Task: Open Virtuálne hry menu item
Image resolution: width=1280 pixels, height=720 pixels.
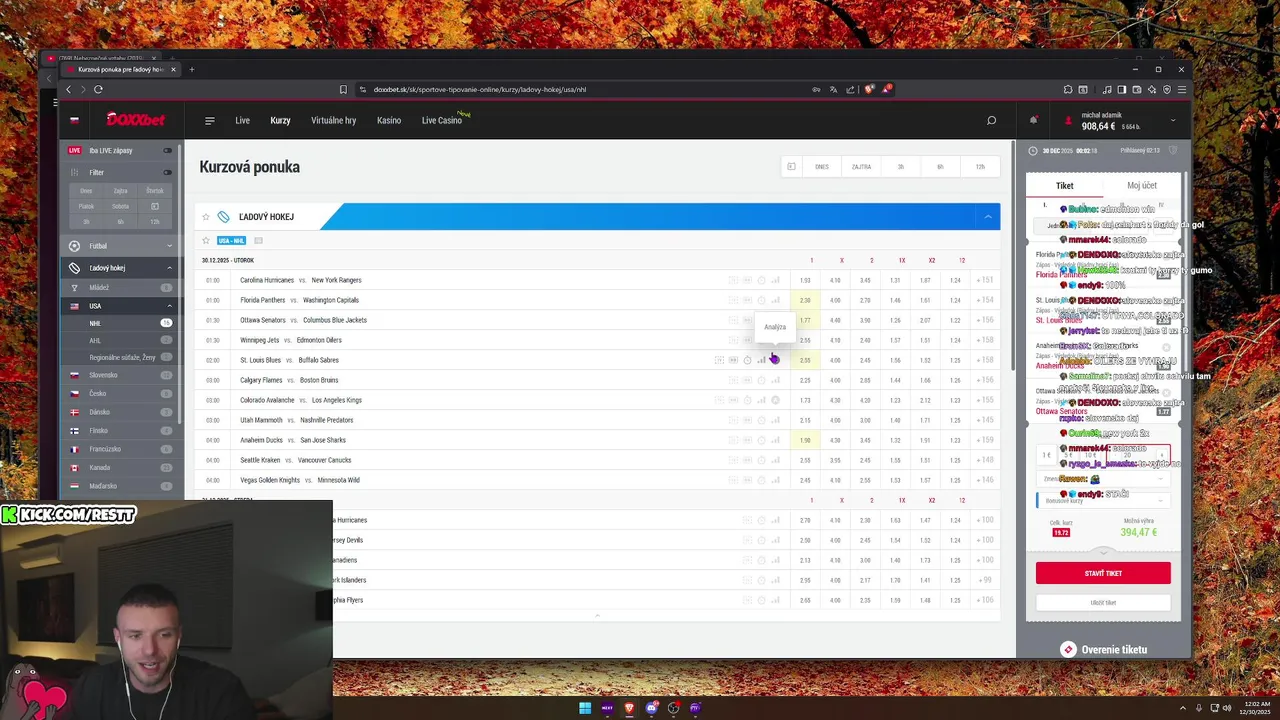Action: coord(334,121)
